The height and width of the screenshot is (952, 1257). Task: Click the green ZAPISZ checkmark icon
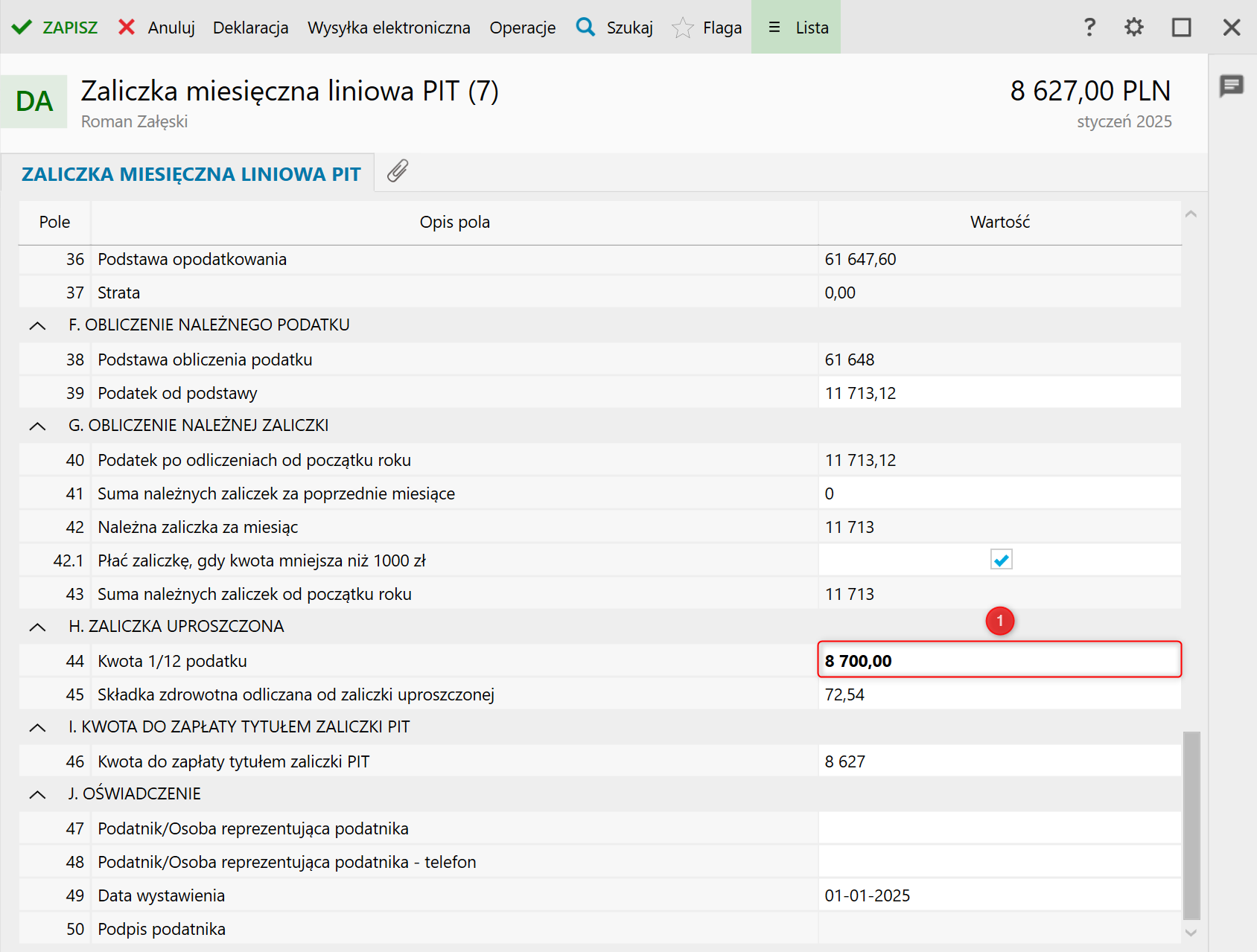click(22, 28)
